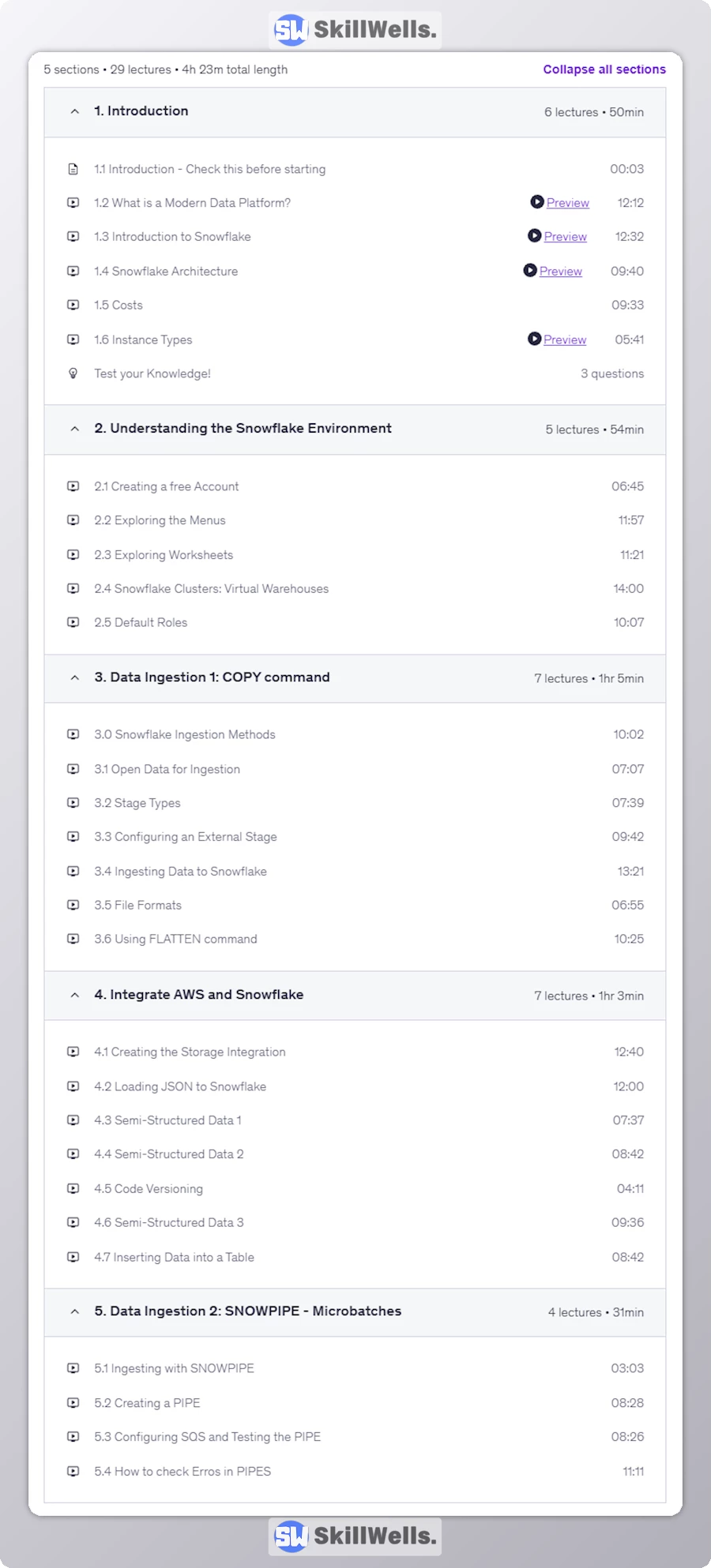
Task: Click the SkillWells logo at the top
Action: pyautogui.click(x=354, y=30)
